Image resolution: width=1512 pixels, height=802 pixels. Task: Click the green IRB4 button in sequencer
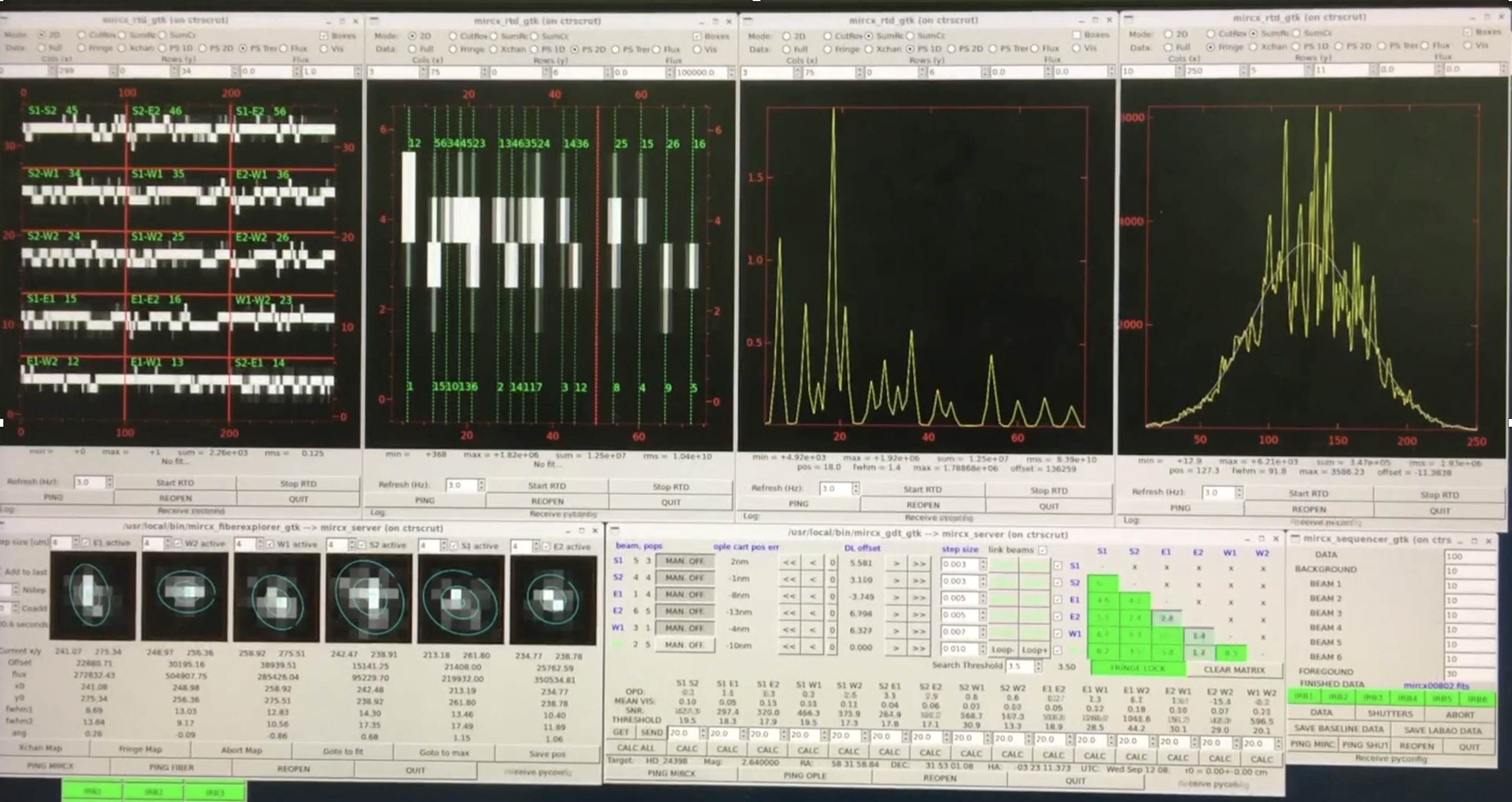coord(1407,698)
